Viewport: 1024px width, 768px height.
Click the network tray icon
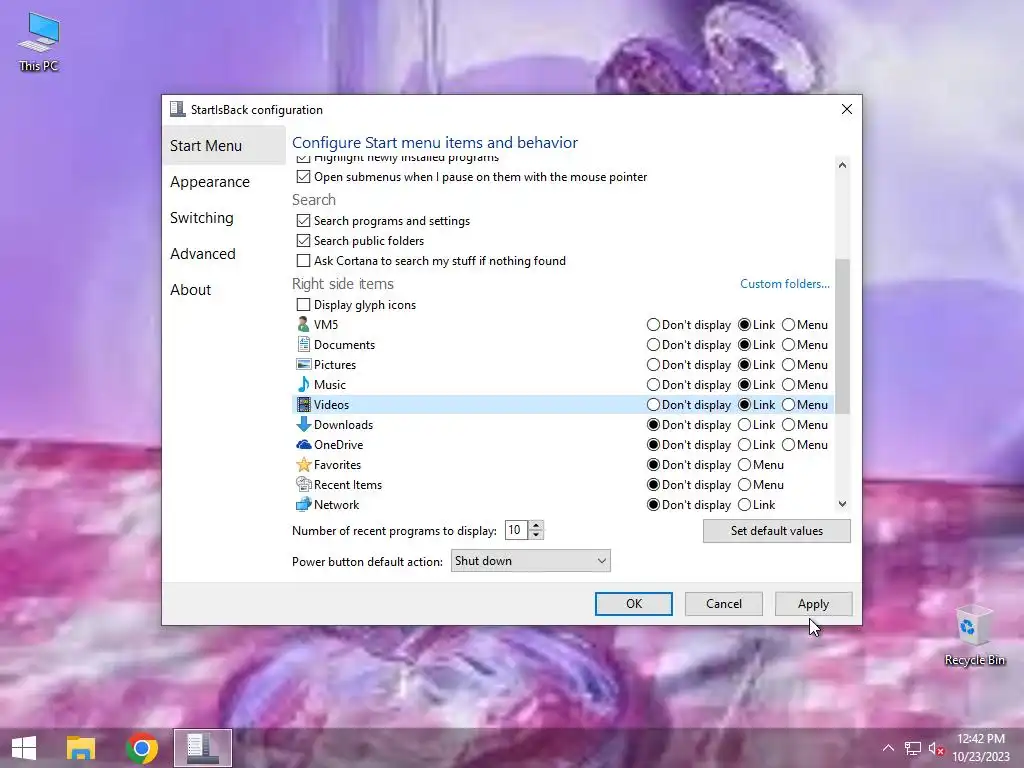[912, 748]
